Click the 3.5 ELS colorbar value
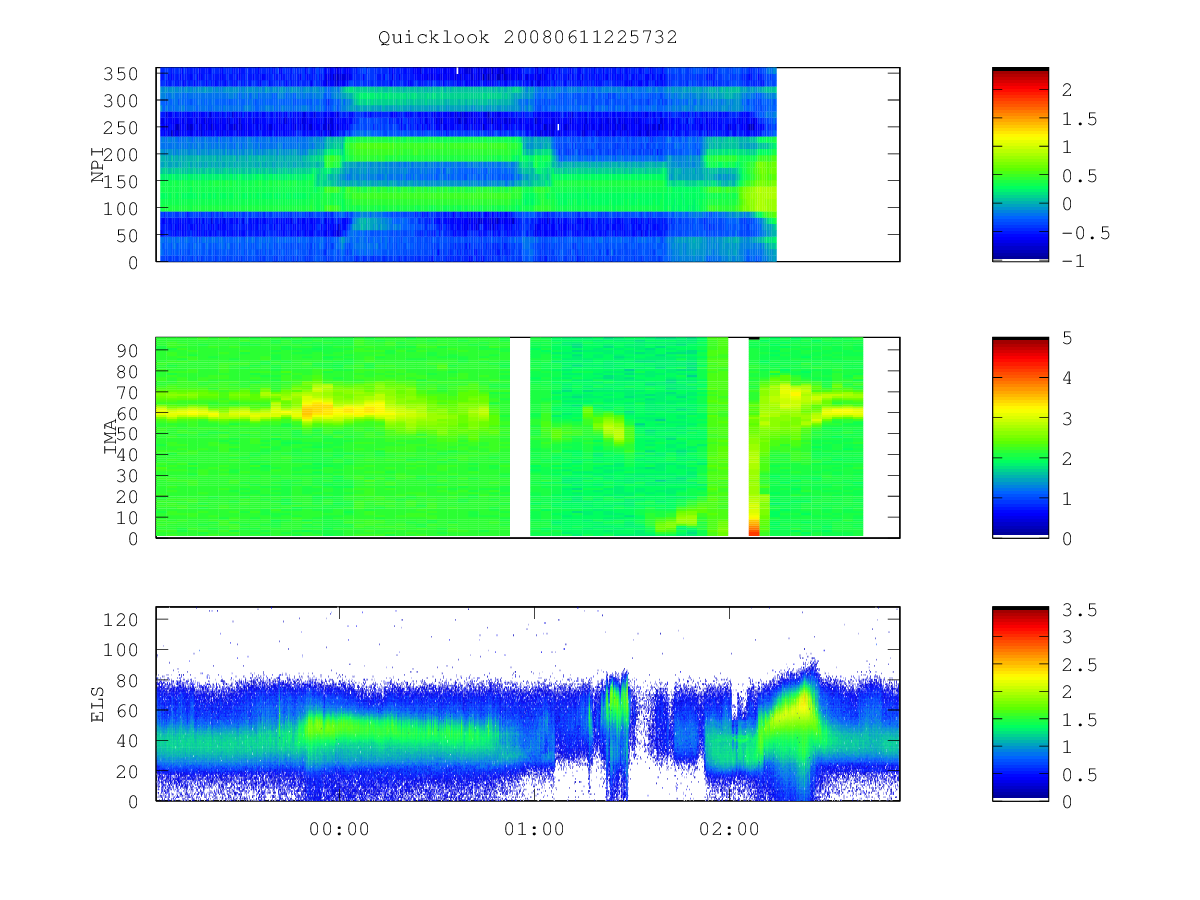This screenshot has height=900, width=1200. [1079, 608]
